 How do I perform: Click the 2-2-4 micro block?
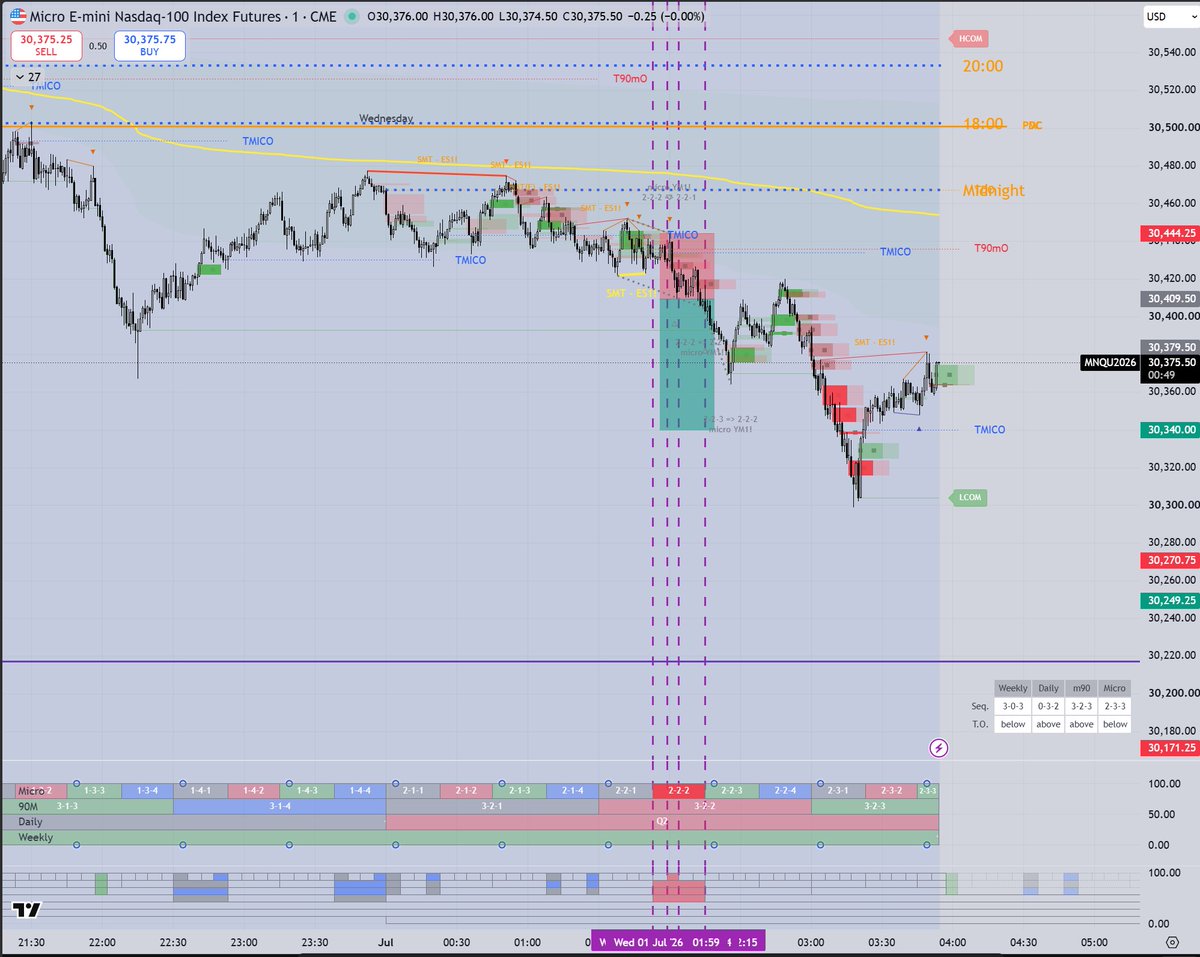785,791
